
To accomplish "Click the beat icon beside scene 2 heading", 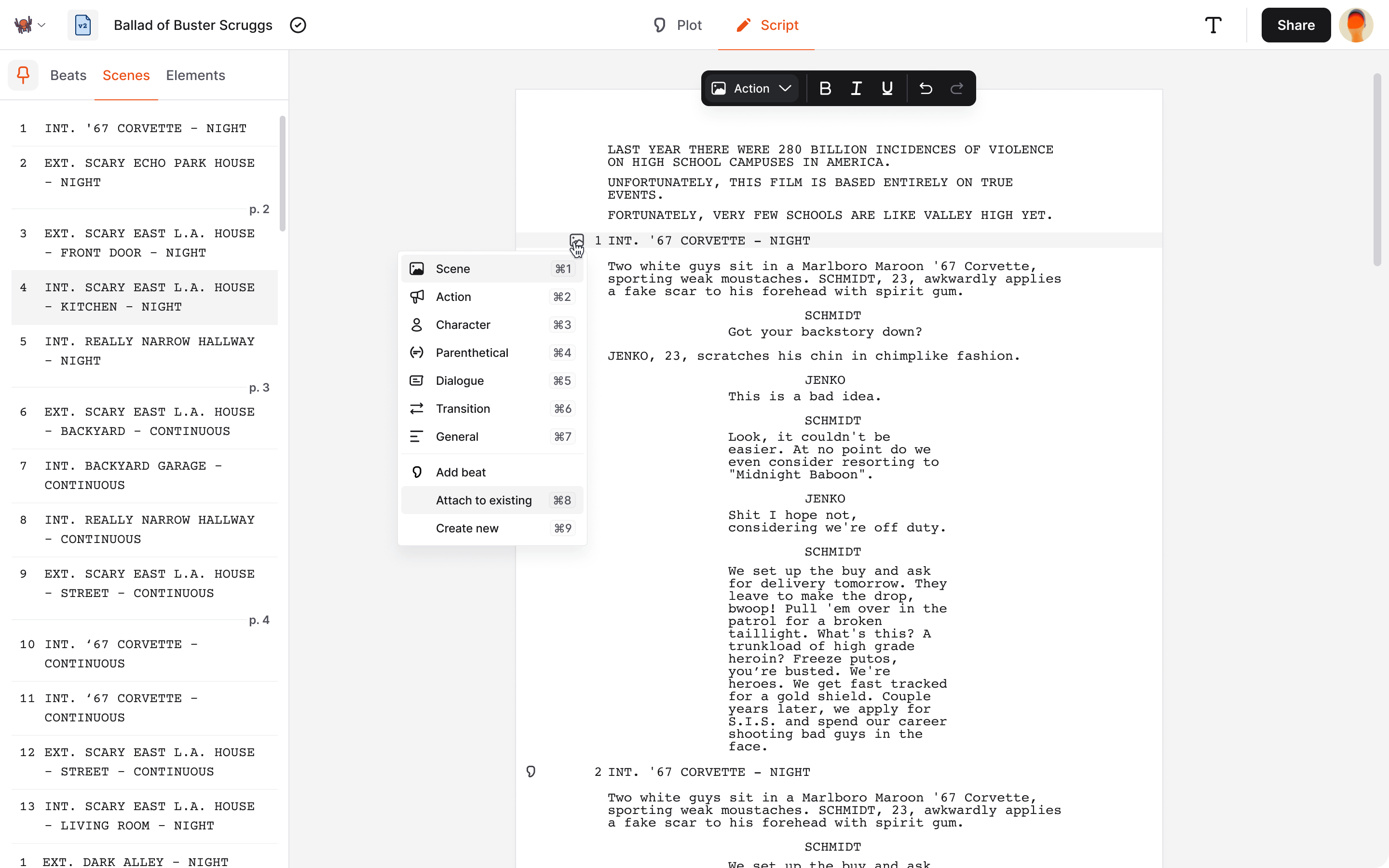I will click(531, 772).
